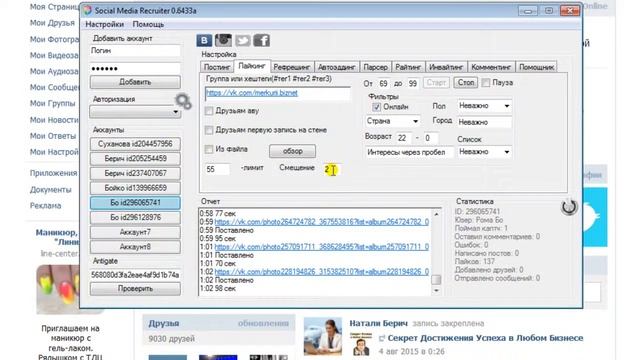The width and height of the screenshot is (640, 360).
Task: Click the Логин input field
Action: pos(135,51)
